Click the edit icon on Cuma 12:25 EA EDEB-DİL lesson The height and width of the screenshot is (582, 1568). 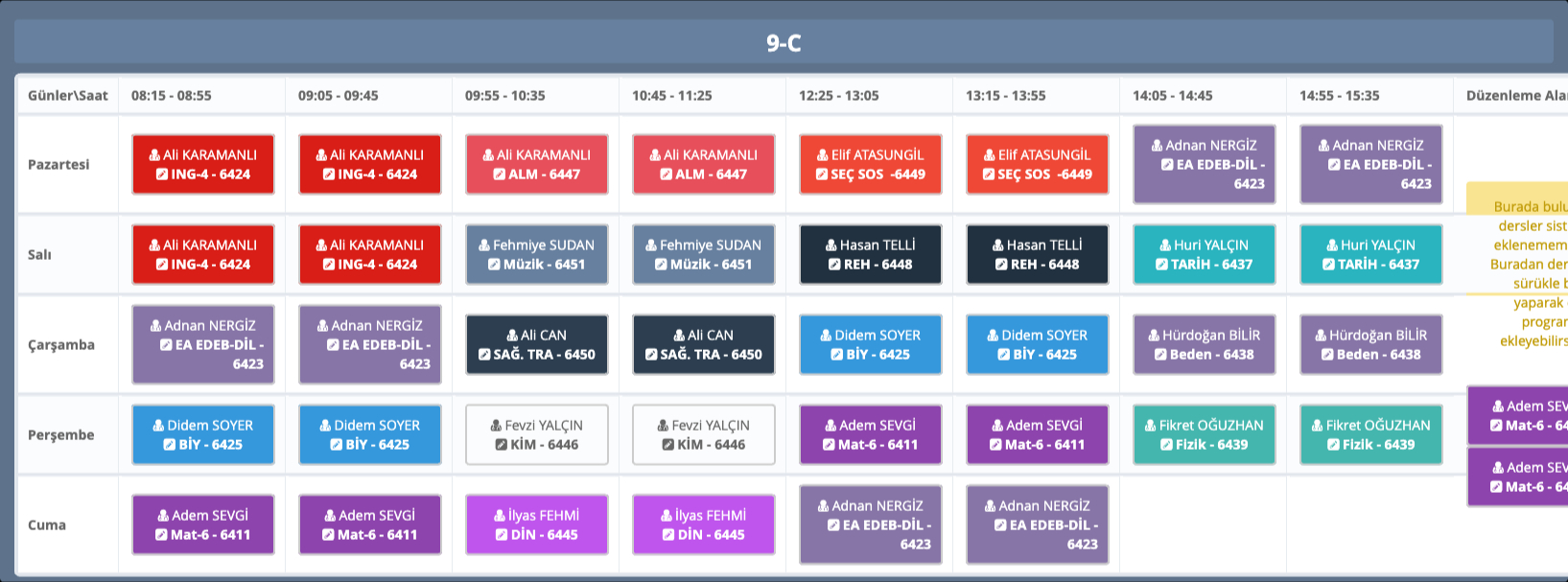tap(833, 525)
